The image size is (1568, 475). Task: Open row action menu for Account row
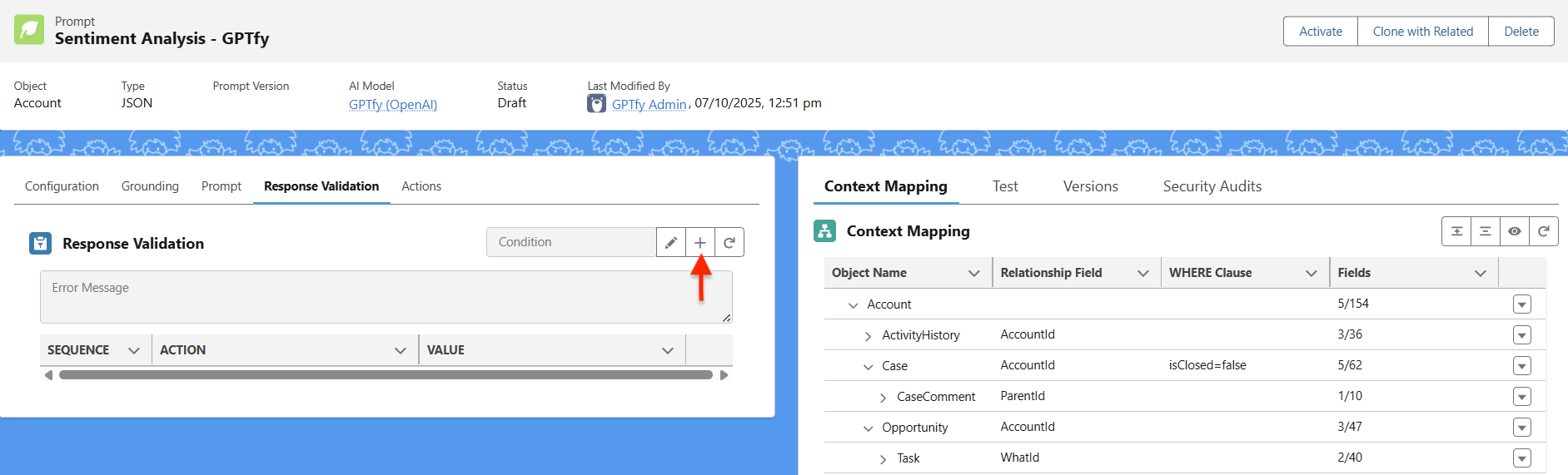1521,304
